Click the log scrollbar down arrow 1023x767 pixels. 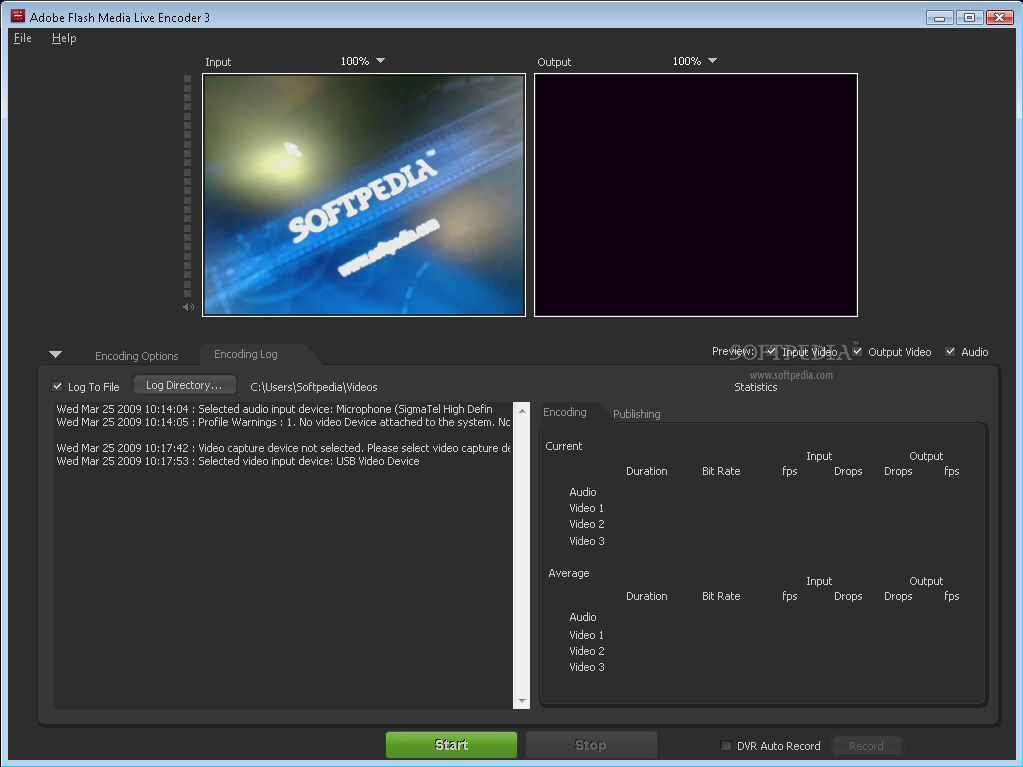(x=521, y=701)
